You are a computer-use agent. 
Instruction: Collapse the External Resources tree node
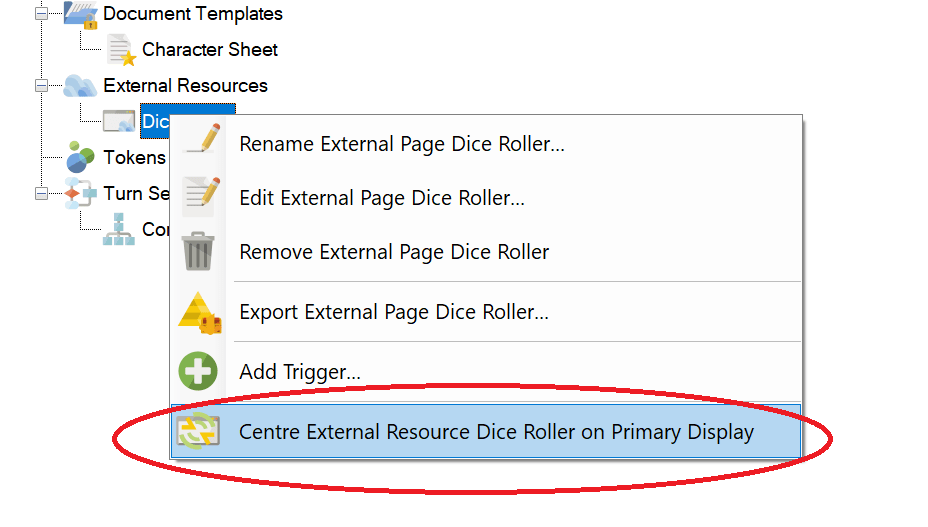pos(42,86)
